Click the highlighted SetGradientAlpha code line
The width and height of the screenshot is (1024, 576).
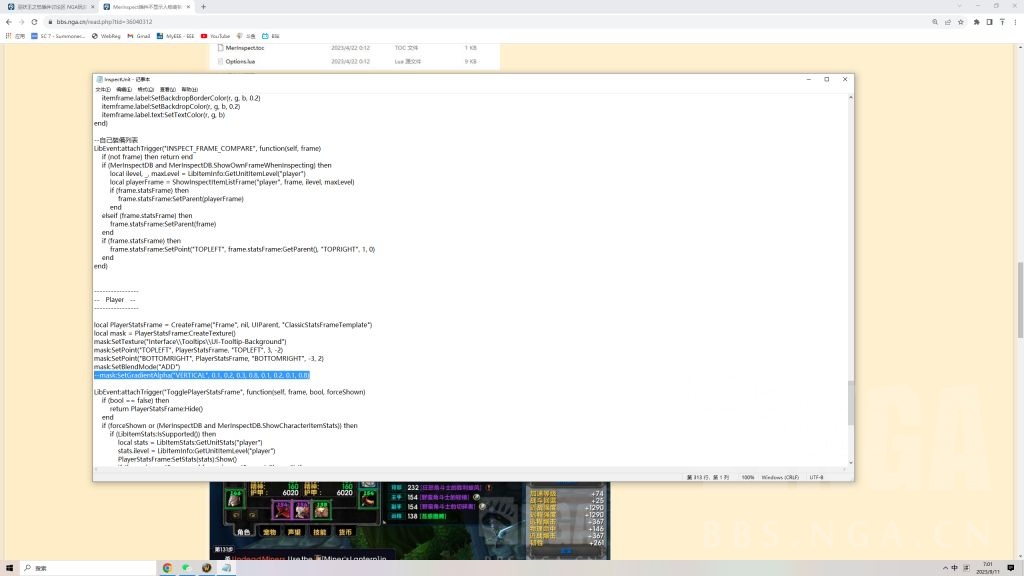point(202,375)
